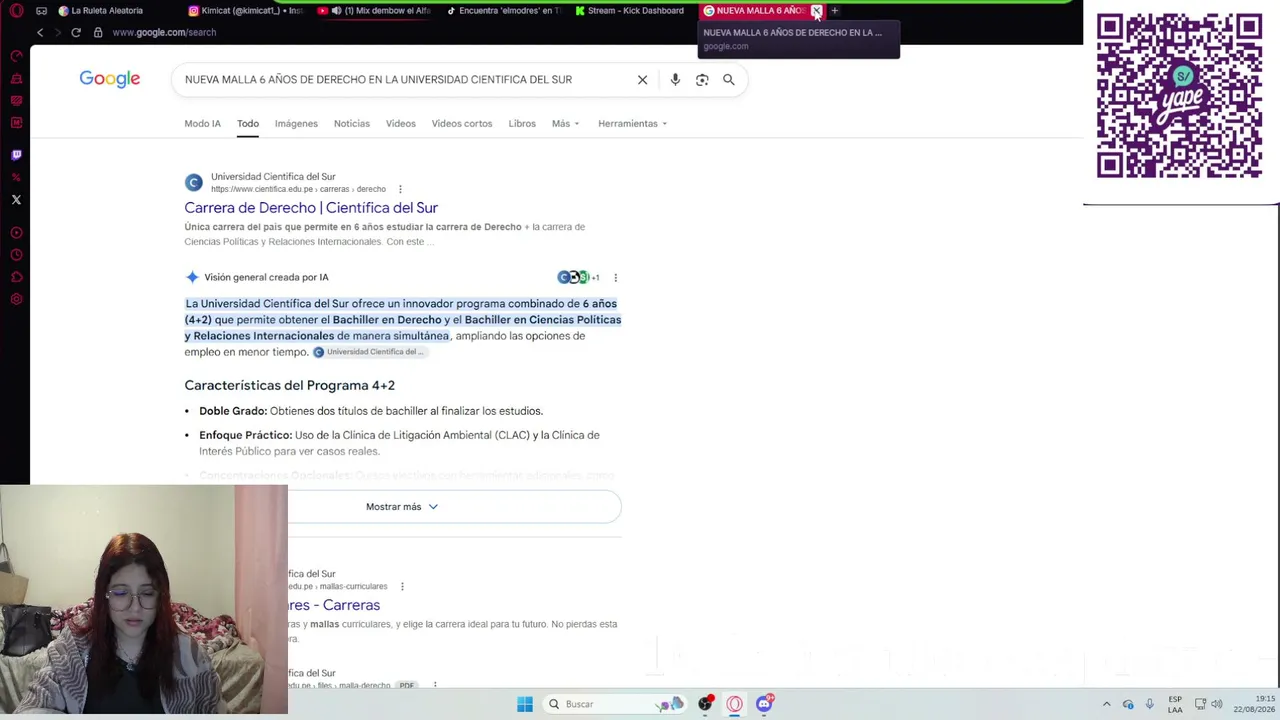
Task: Open the X (Twitter) panel in sidebar
Action: tap(16, 199)
